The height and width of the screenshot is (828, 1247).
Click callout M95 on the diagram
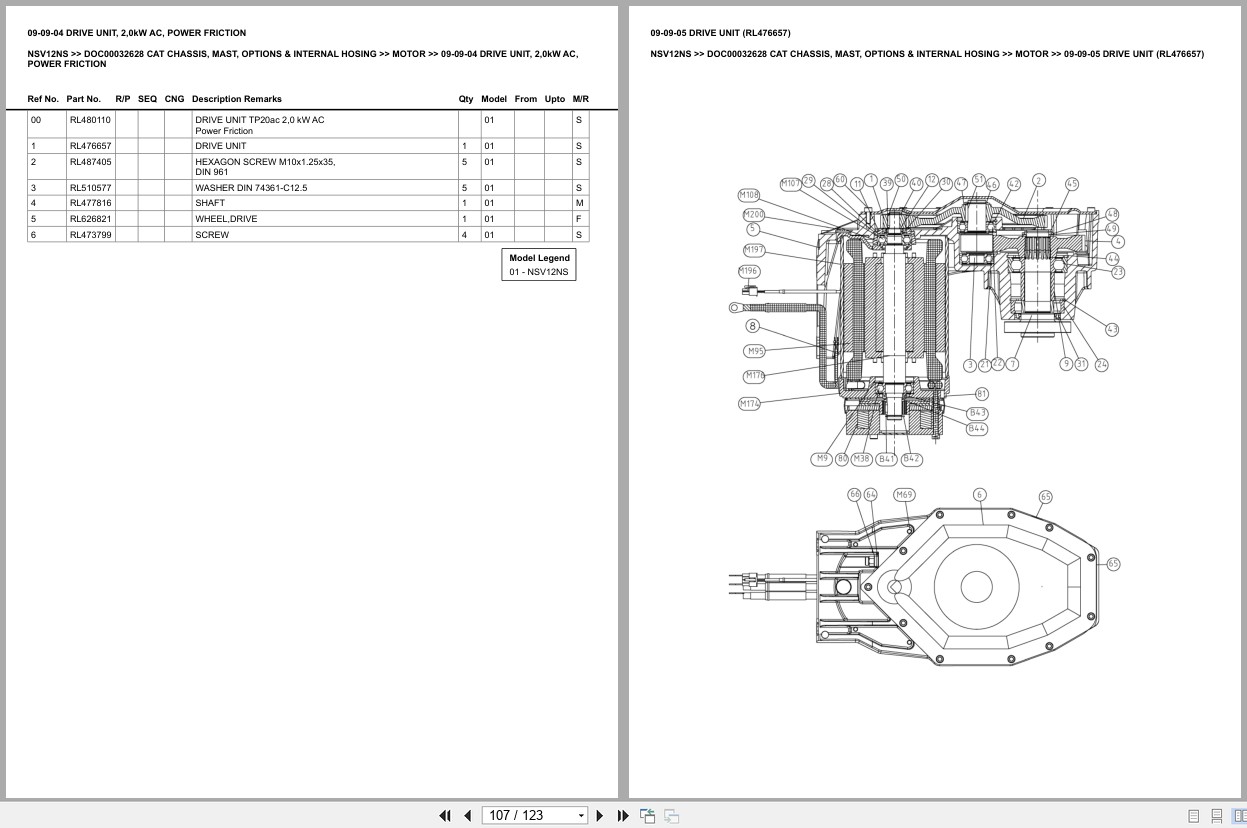pos(756,351)
